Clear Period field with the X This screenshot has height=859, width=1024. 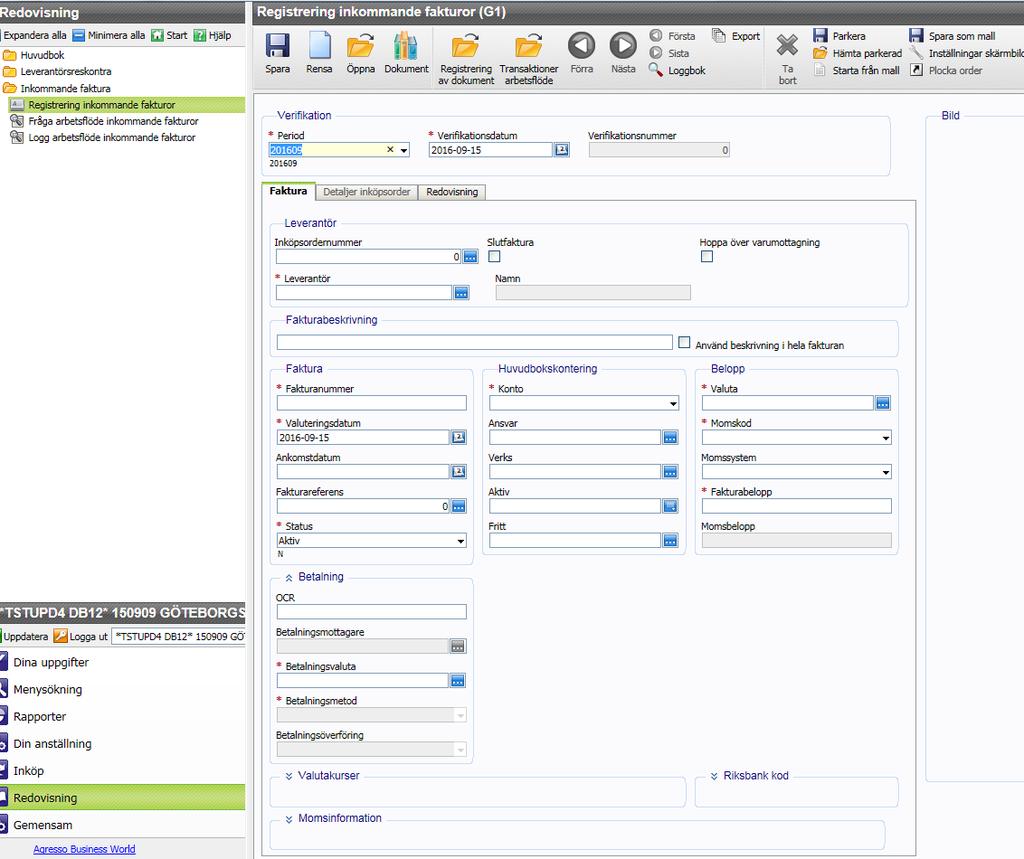[390, 150]
